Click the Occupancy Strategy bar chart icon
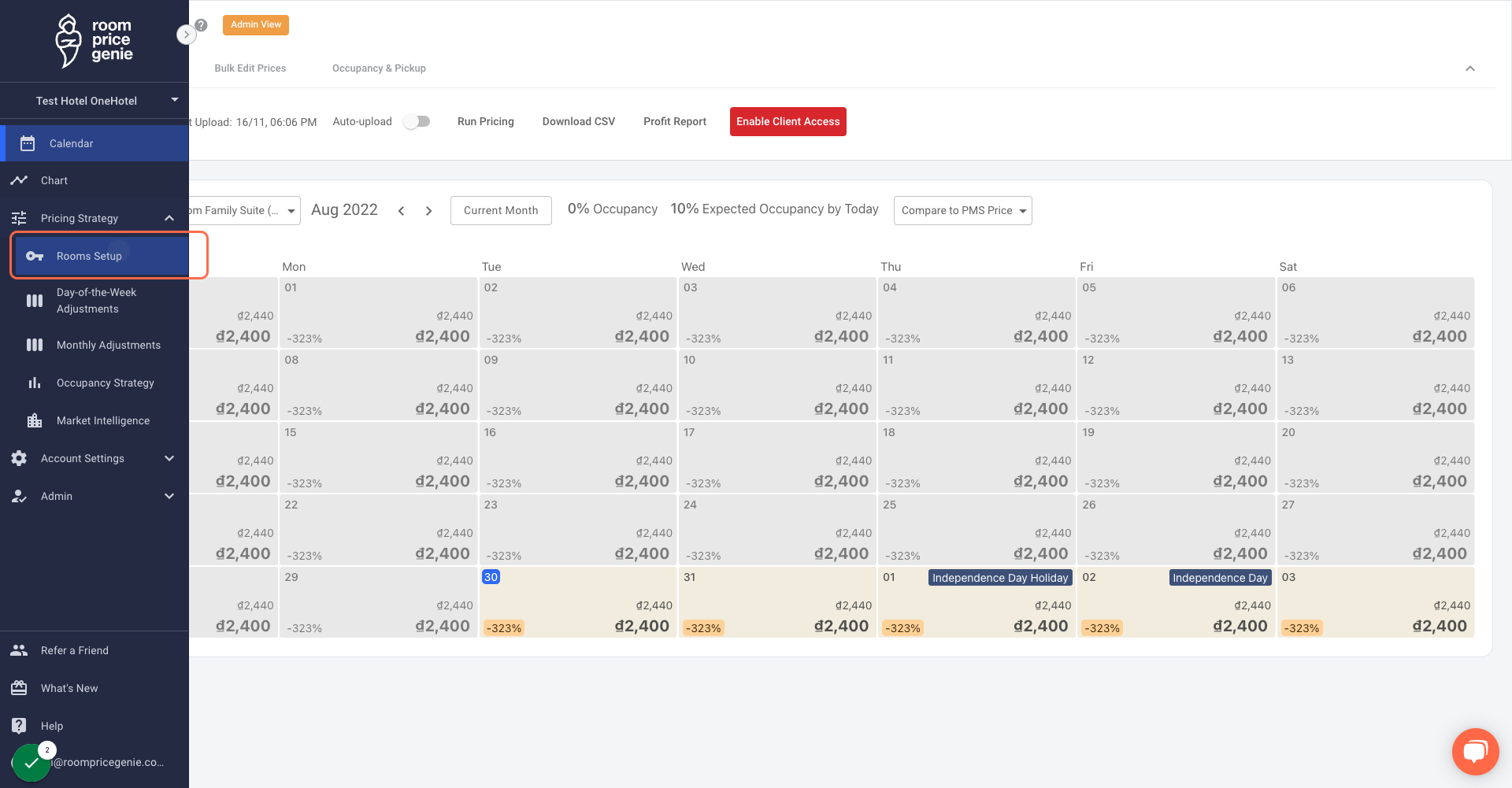Viewport: 1512px width, 788px height. pyautogui.click(x=35, y=383)
